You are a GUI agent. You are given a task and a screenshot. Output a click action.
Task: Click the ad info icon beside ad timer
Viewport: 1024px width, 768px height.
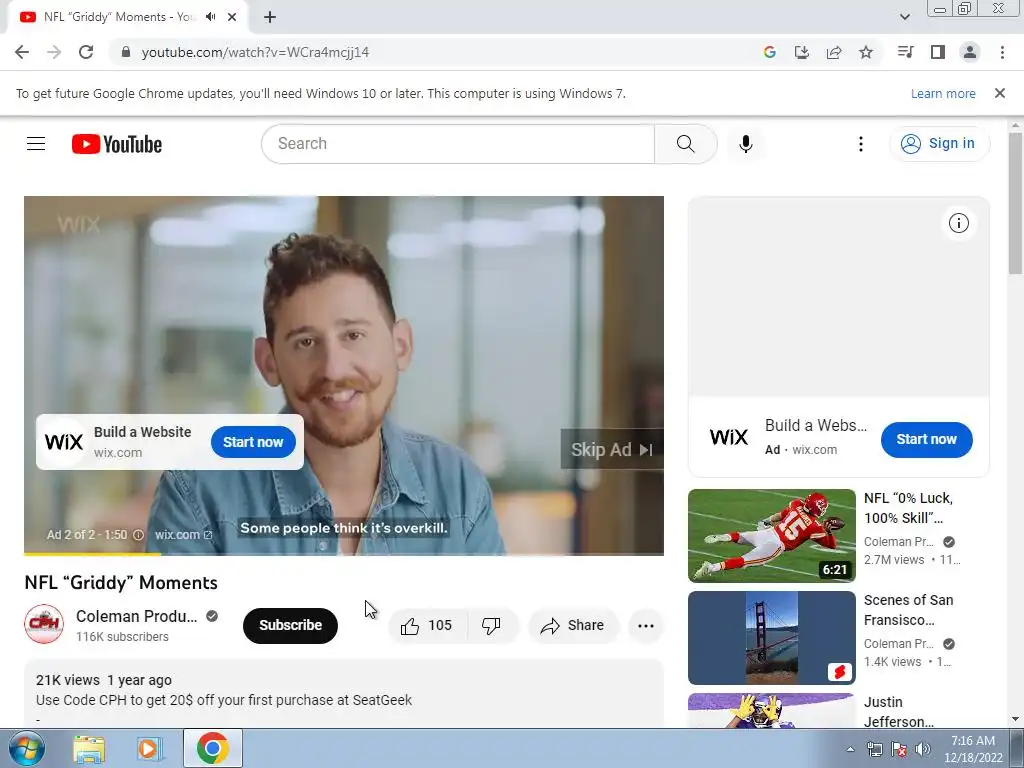tap(138, 535)
